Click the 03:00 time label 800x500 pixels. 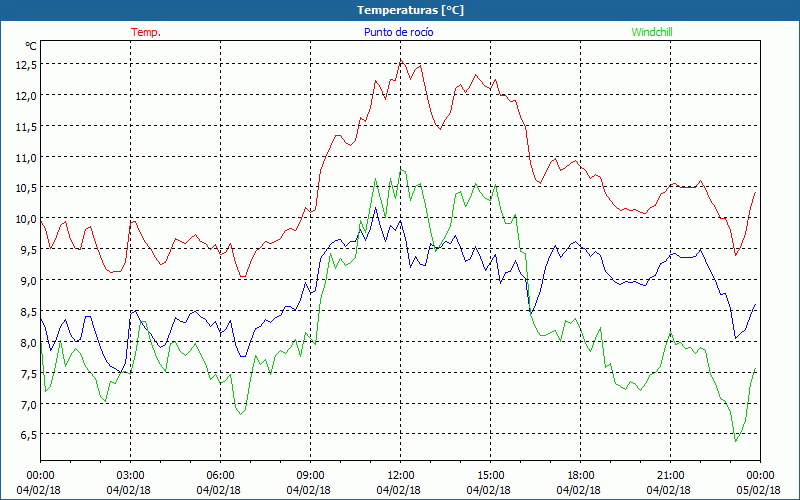pos(131,476)
